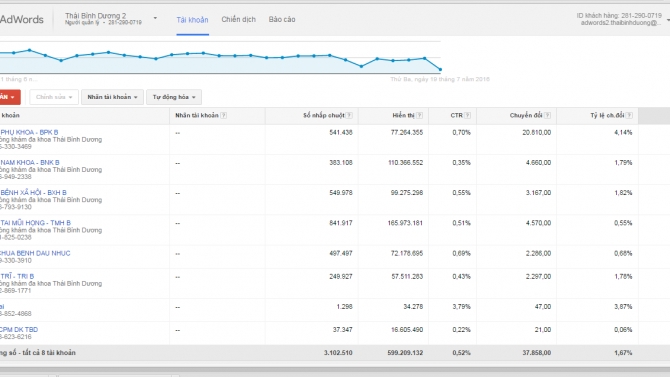
Task: Open help icon beside Số nhấp chuột header
Action: [x=349, y=115]
